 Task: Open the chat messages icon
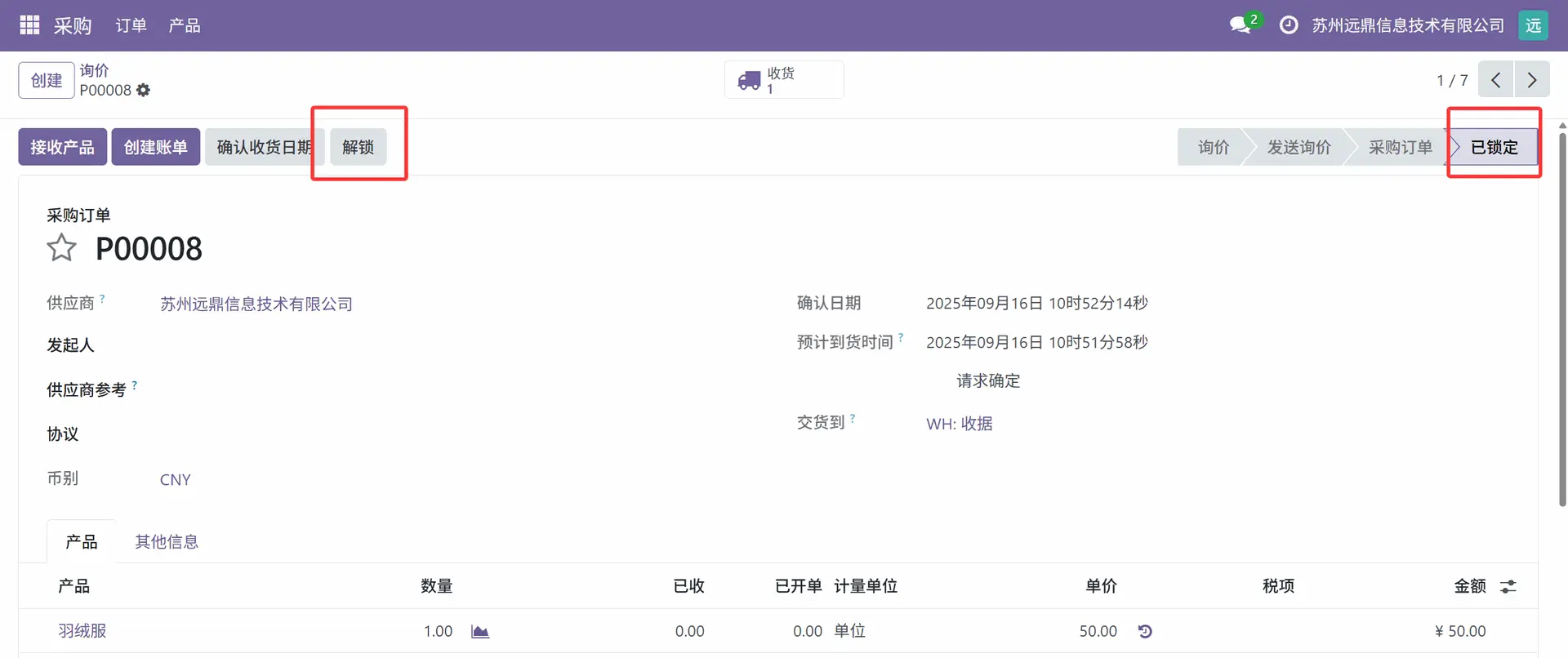coord(1241,25)
